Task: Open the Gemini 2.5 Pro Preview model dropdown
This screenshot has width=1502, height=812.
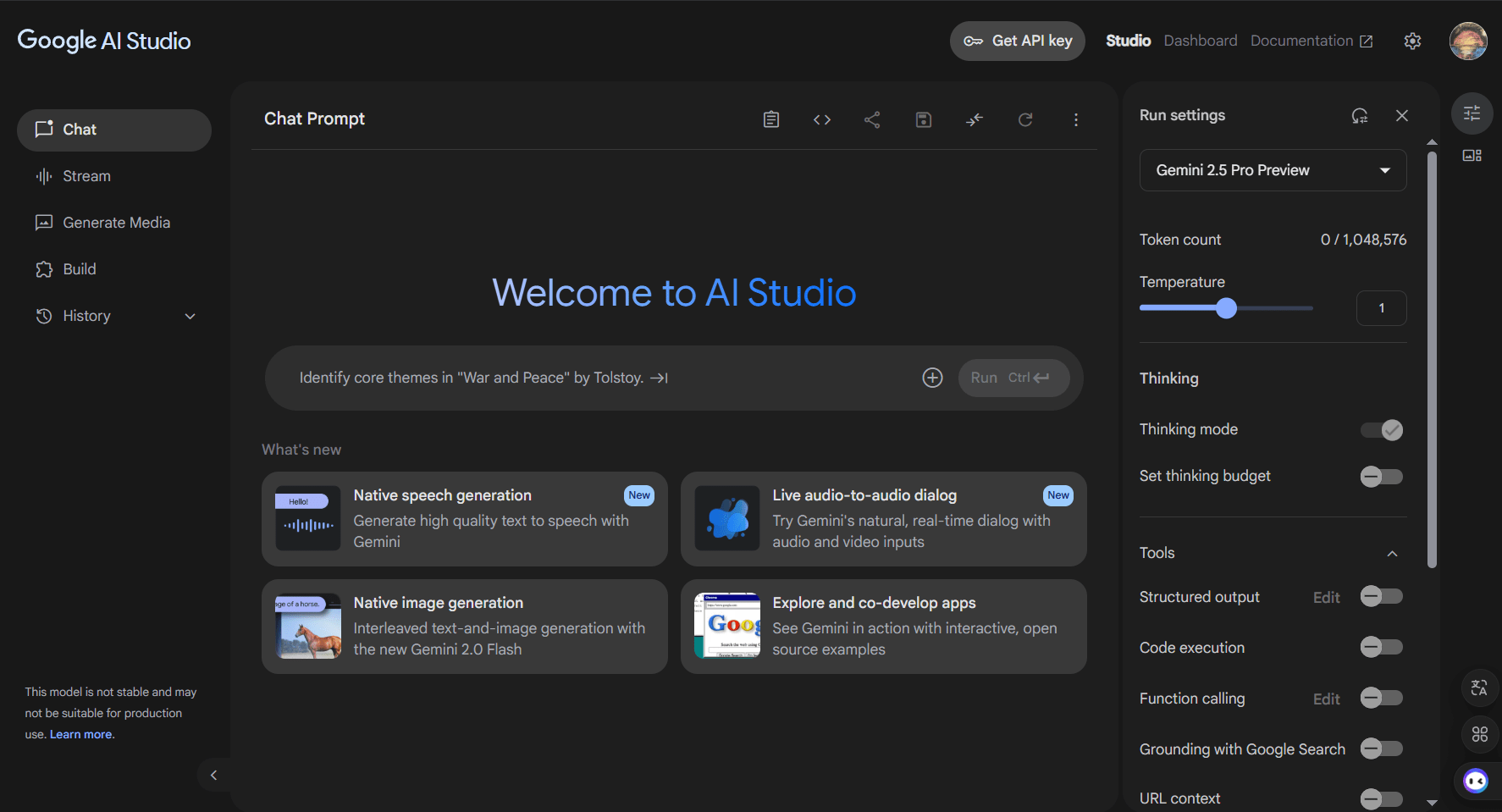Action: coord(1273,170)
